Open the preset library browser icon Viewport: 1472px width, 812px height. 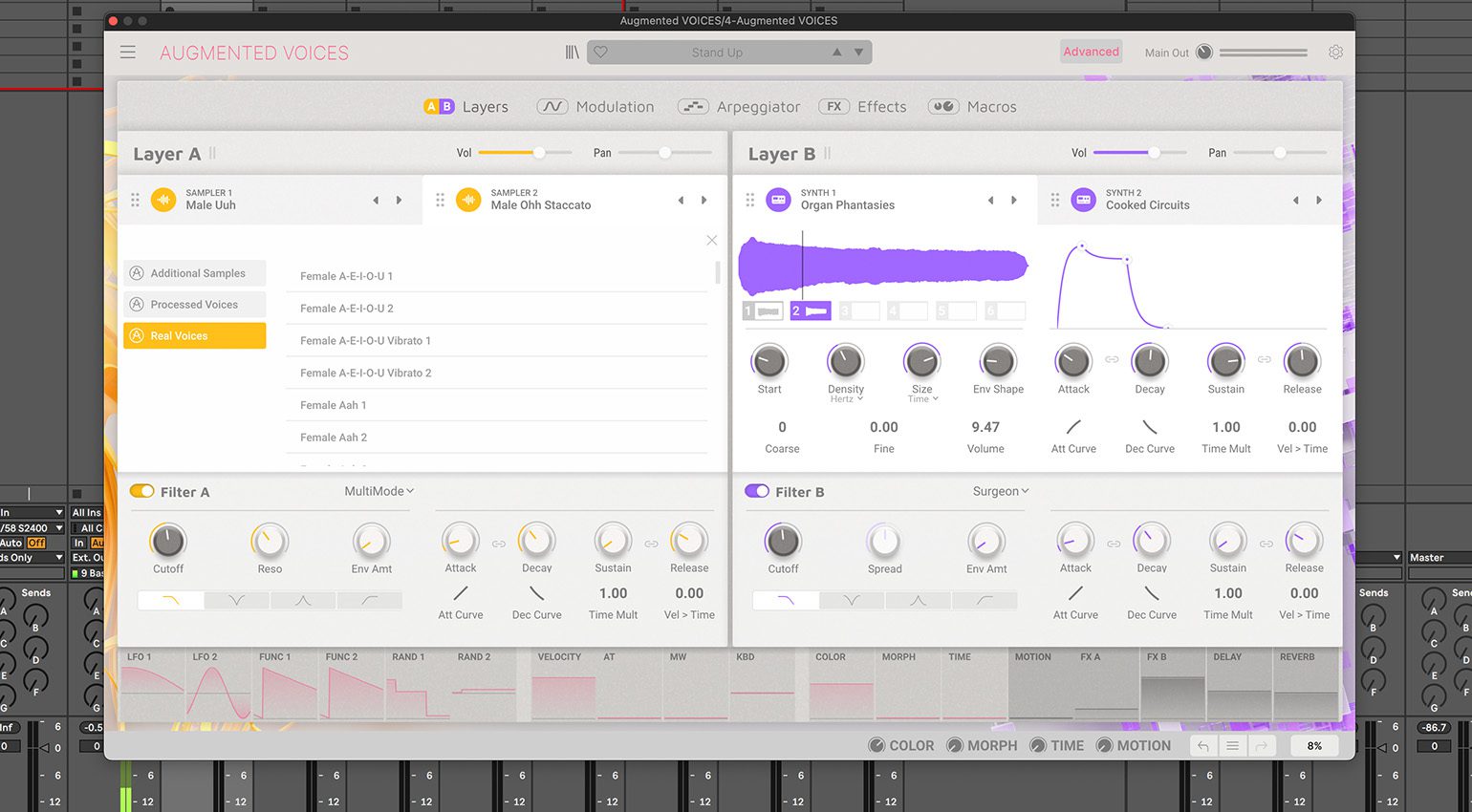click(x=572, y=53)
